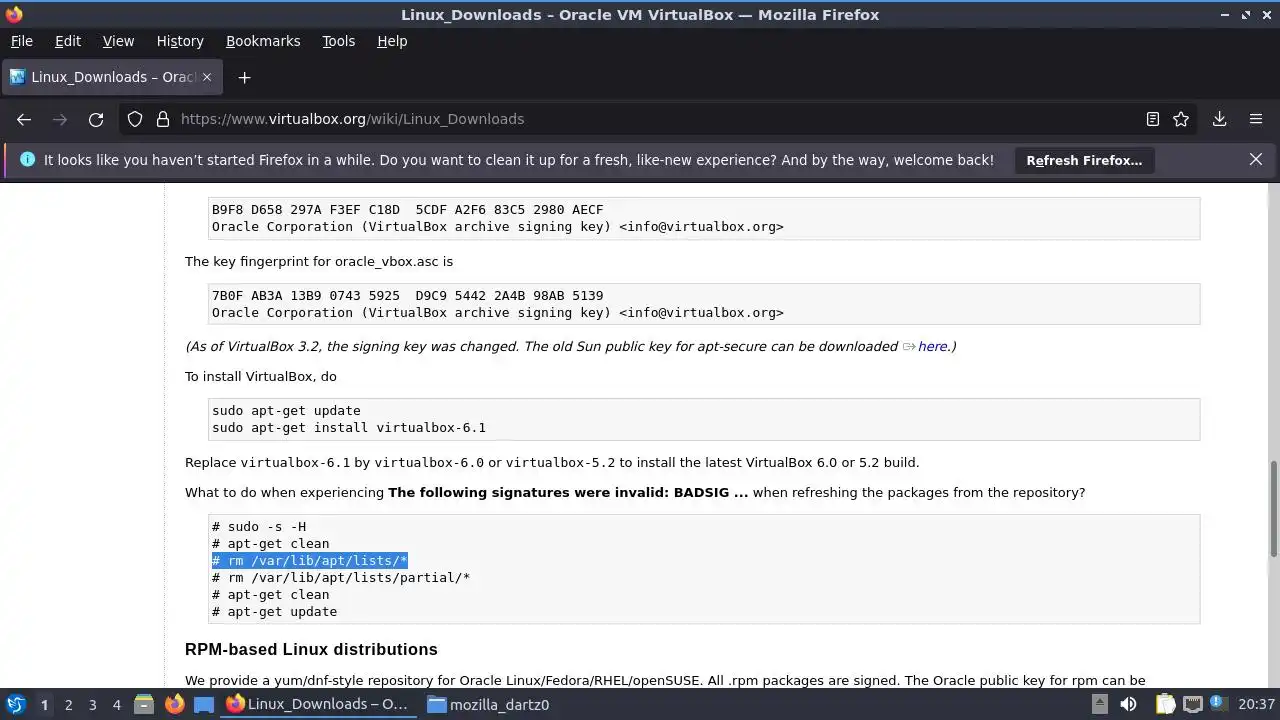This screenshot has width=1280, height=720.
Task: Open the Downloads panel
Action: [x=1219, y=119]
